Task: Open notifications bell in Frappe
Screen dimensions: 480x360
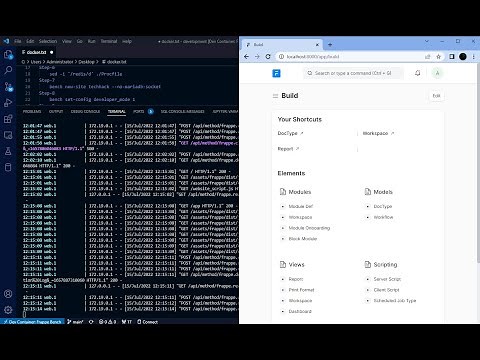Action: coord(417,73)
